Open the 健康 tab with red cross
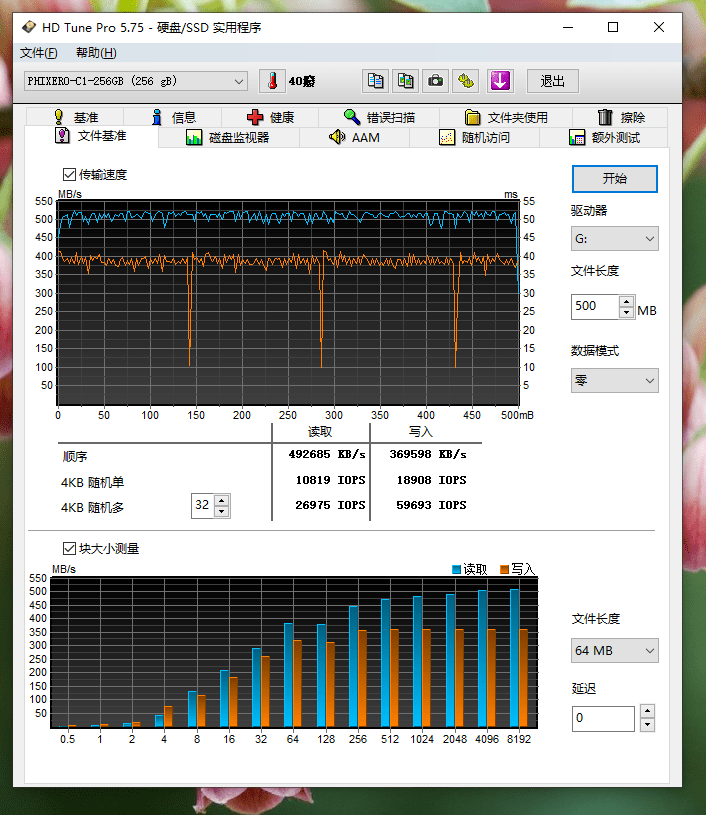This screenshot has width=706, height=815. (x=270, y=117)
